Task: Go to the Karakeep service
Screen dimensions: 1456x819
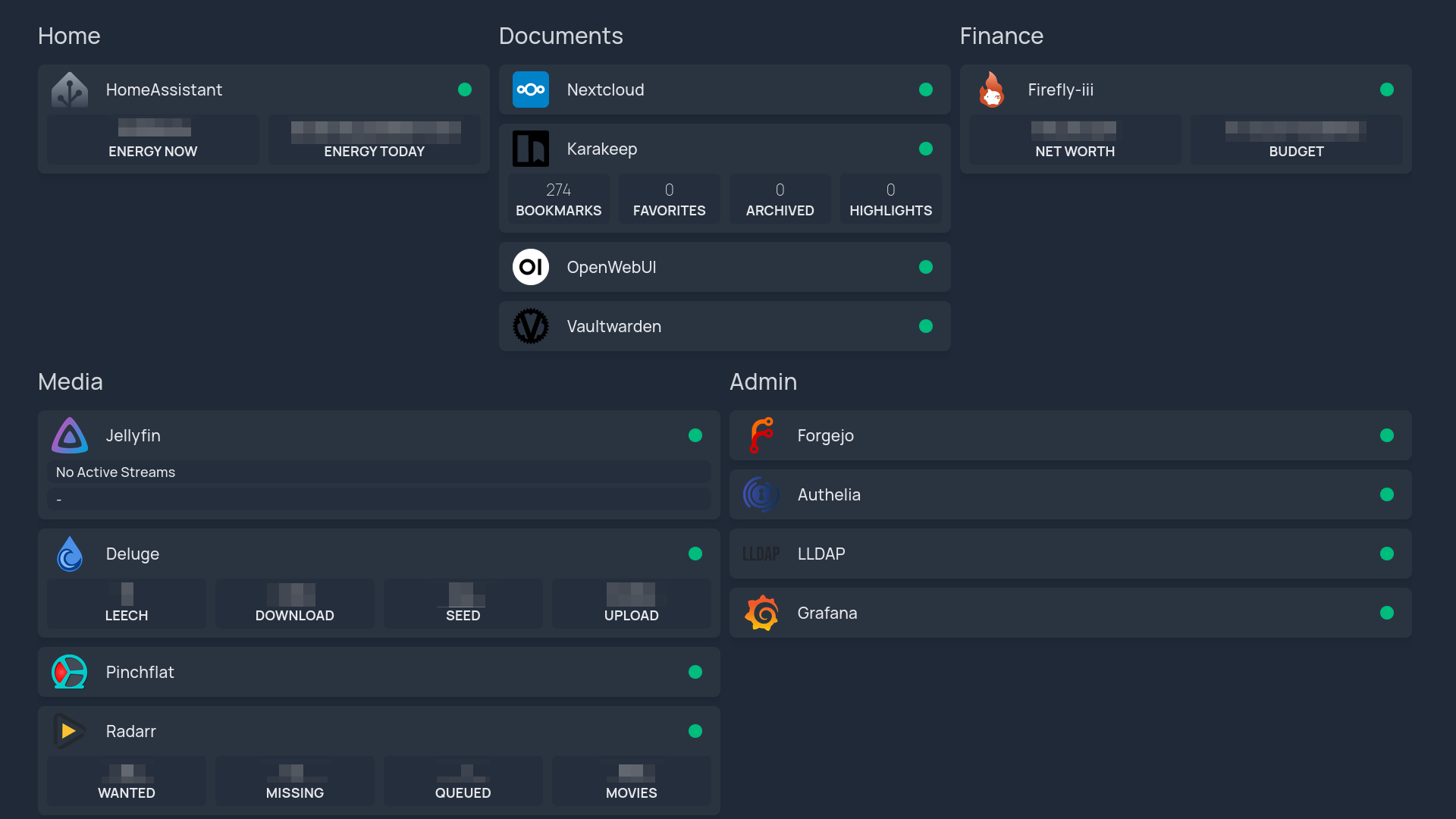Action: [602, 149]
